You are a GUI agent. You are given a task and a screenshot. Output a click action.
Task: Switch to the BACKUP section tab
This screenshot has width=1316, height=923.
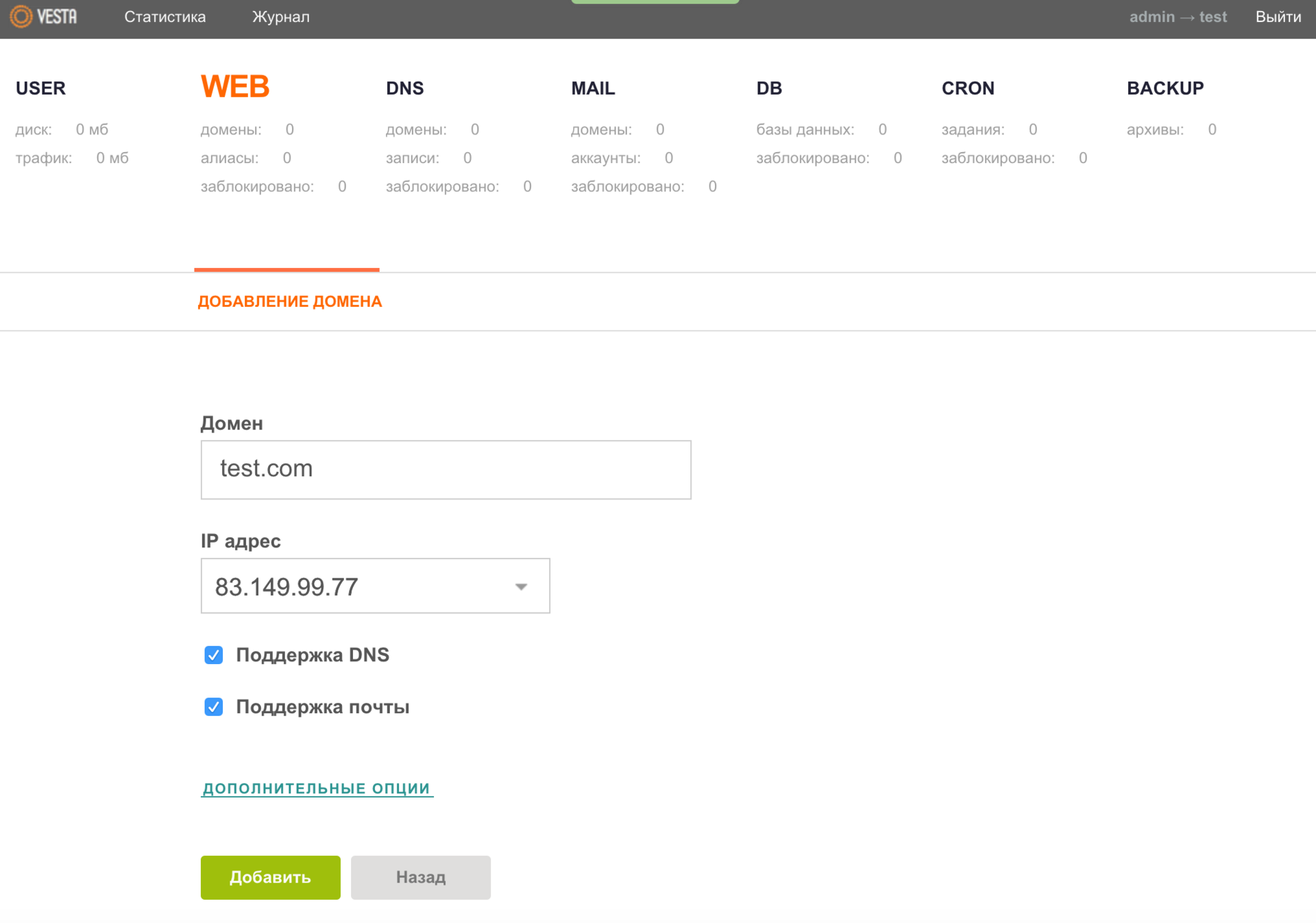pos(1165,88)
